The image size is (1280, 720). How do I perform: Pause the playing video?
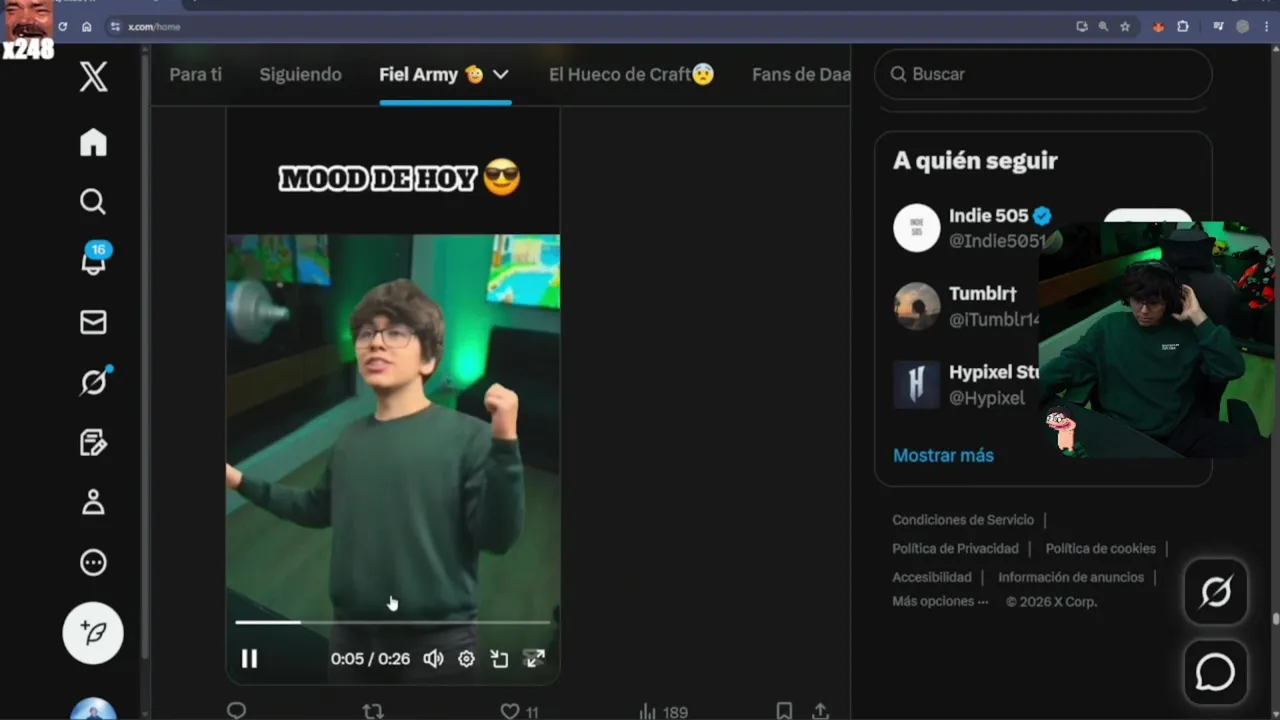point(249,658)
